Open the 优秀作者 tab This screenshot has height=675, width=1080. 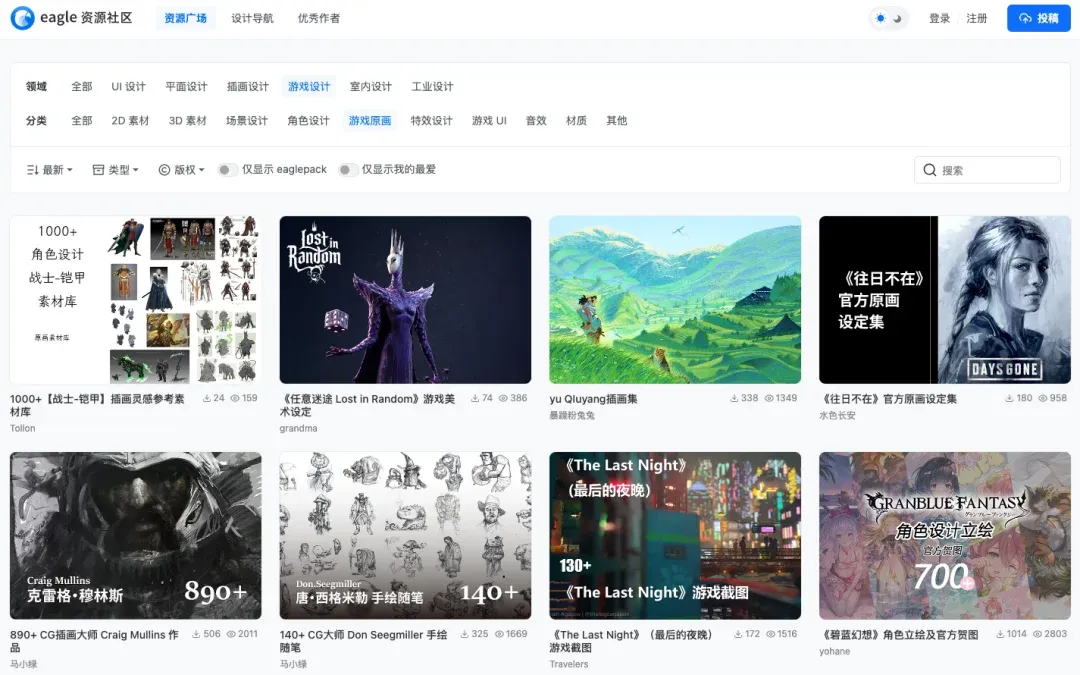coord(319,18)
